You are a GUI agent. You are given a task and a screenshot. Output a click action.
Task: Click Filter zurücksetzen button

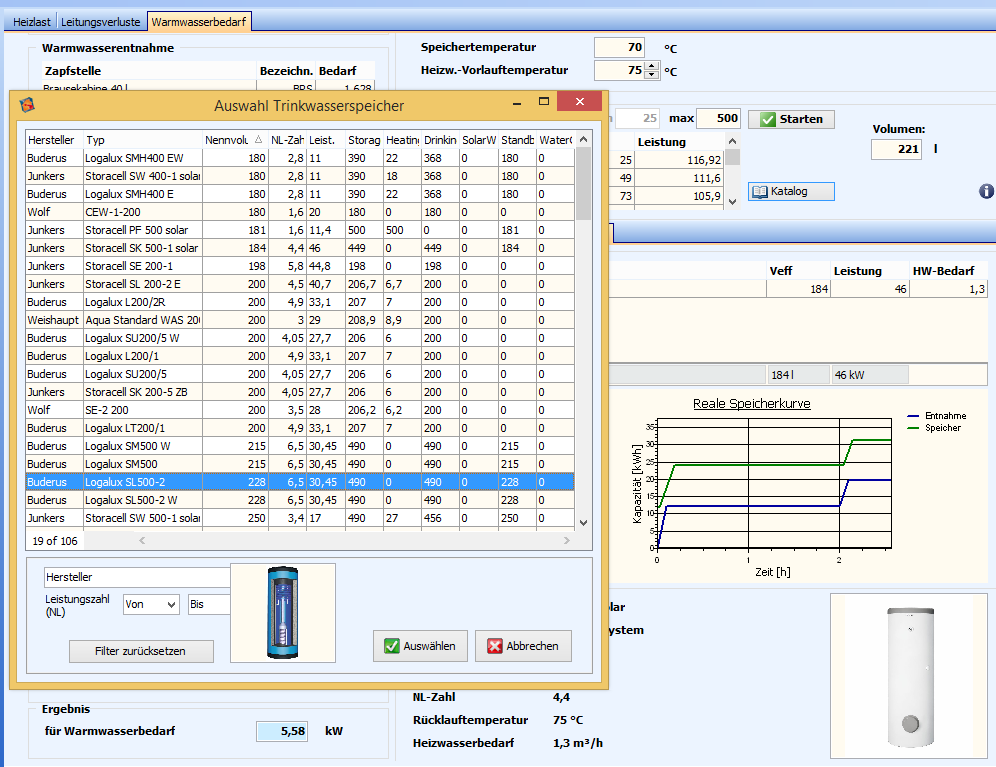click(x=141, y=651)
